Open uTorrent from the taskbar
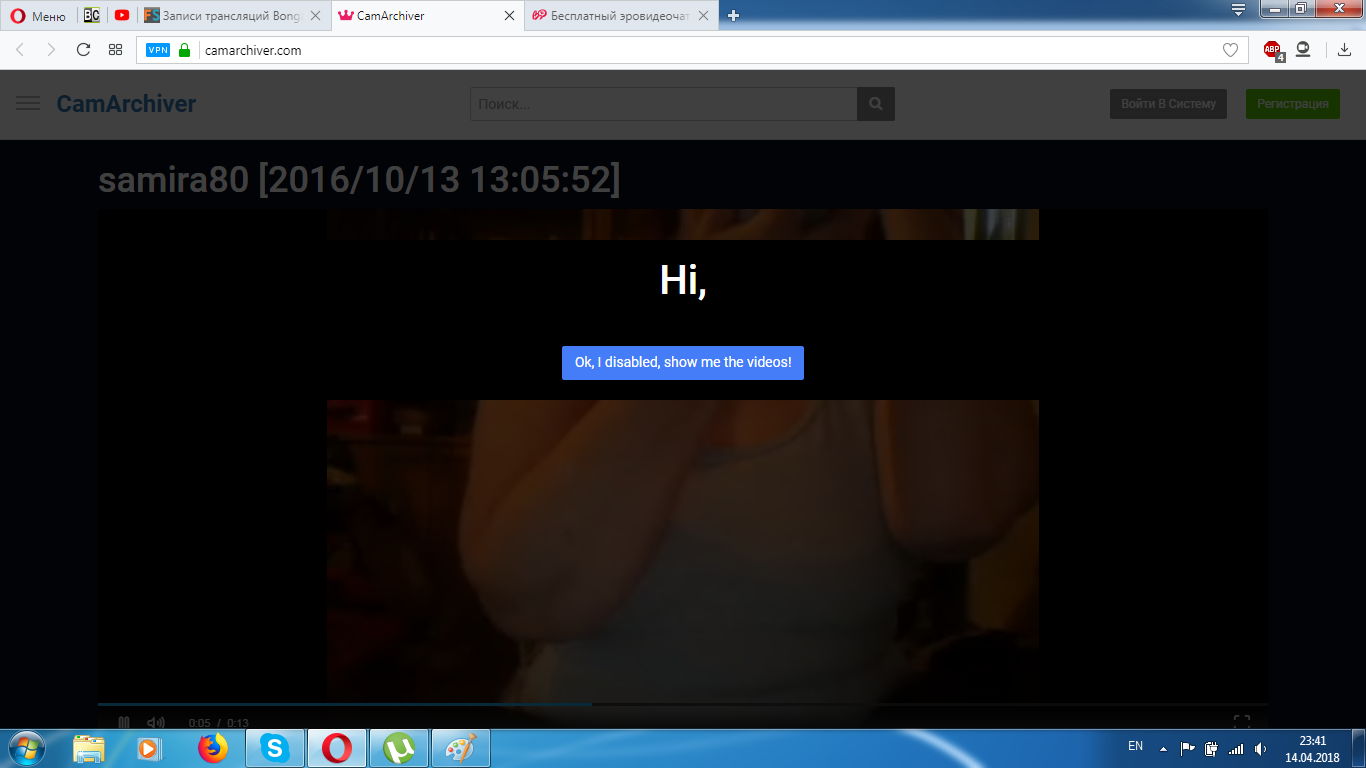Screen dimensions: 1366x768 (x=399, y=748)
